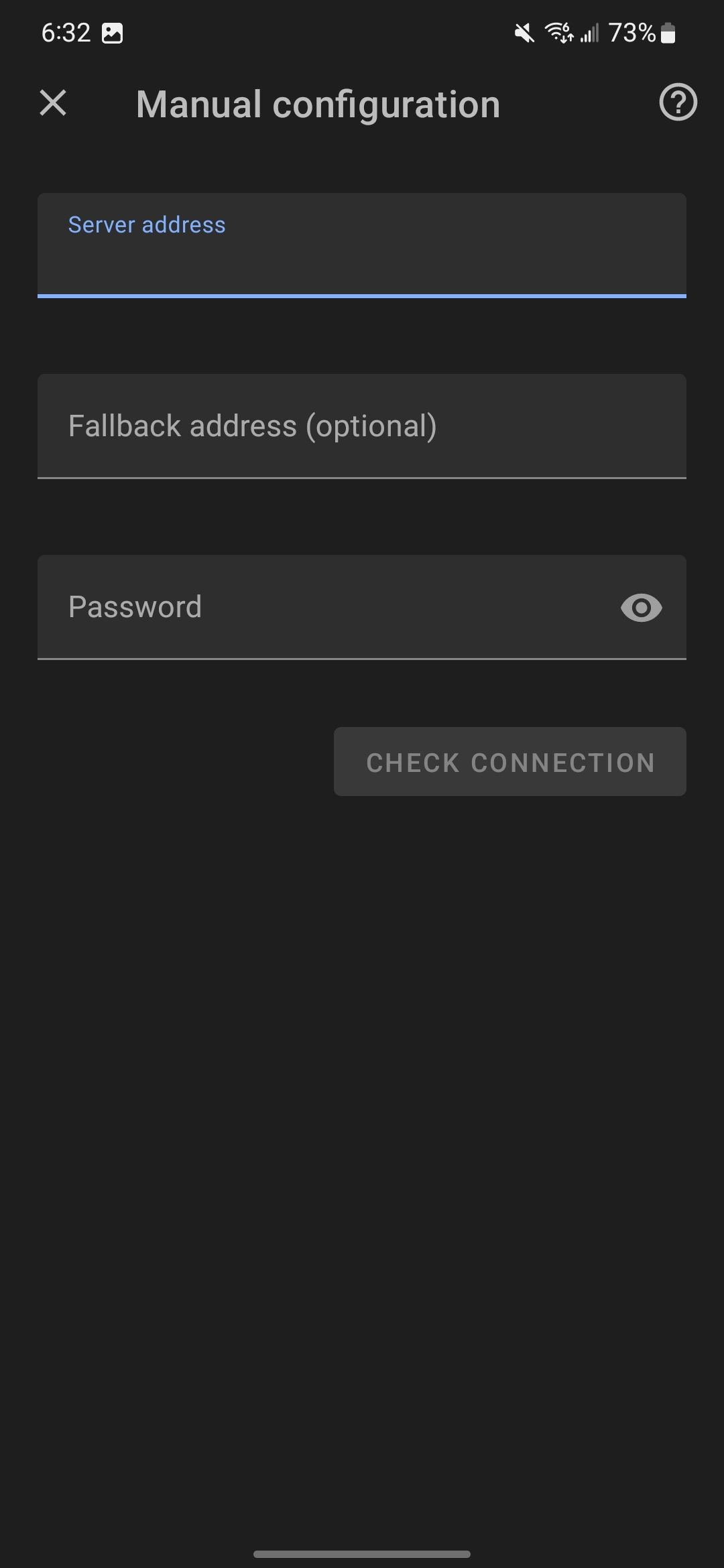
Task: Focus the Server address input field
Action: tap(362, 258)
